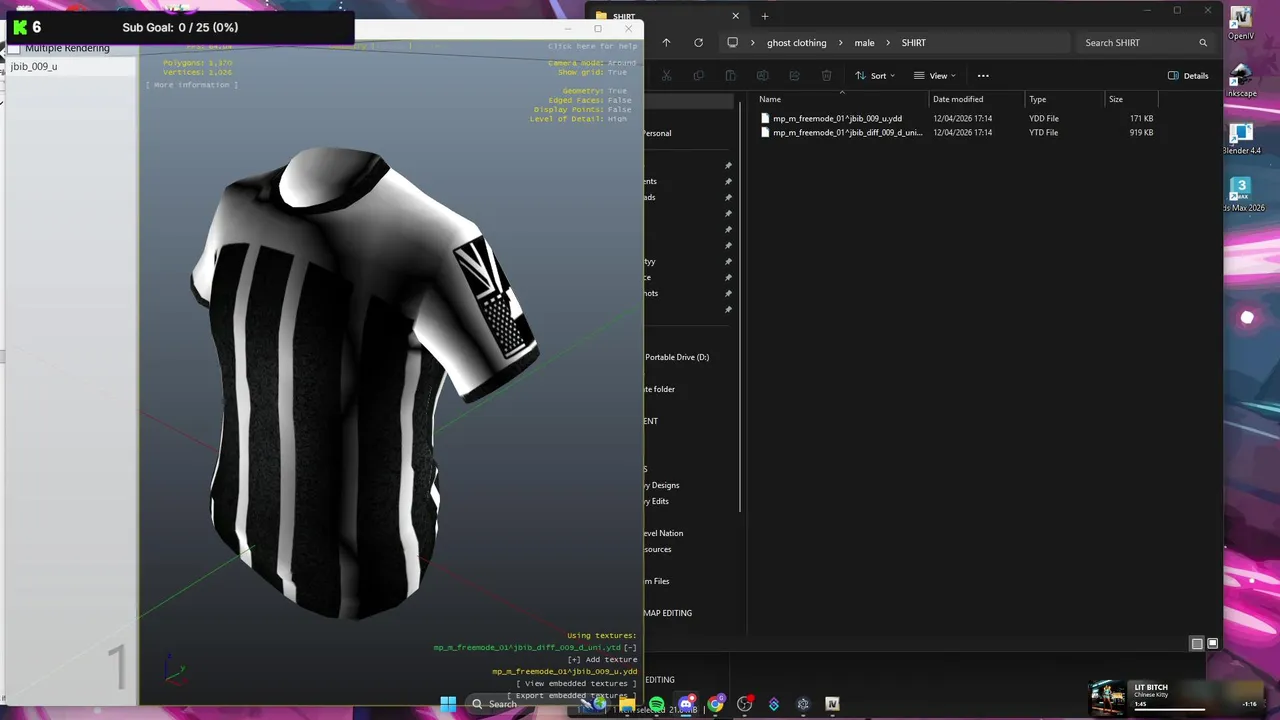Open Inkscape desktop shortcut
Viewport: 1280px width, 720px height.
tap(1241, 82)
